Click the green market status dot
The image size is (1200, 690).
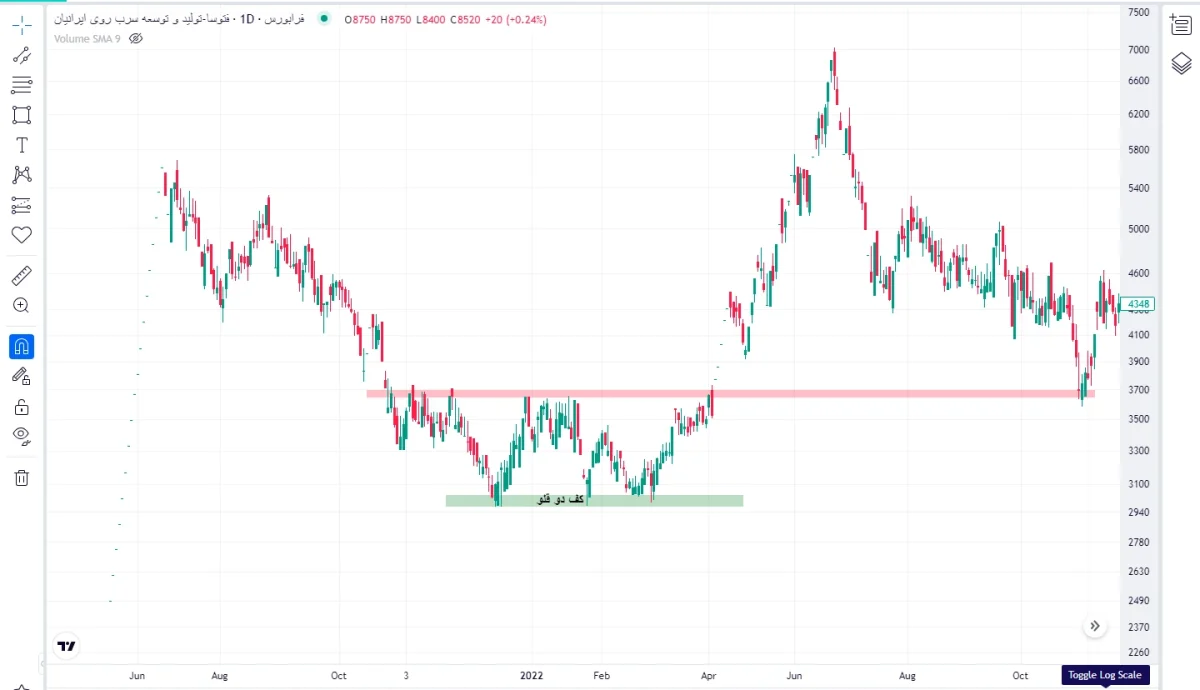click(323, 19)
